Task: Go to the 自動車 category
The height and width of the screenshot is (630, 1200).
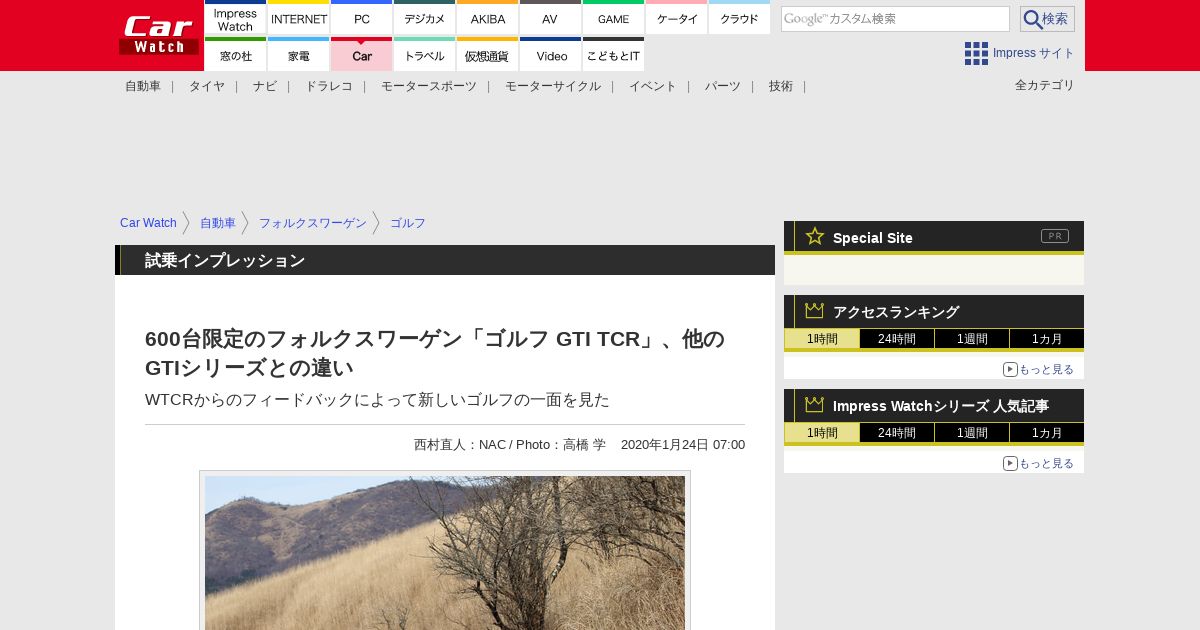Action: (x=143, y=86)
